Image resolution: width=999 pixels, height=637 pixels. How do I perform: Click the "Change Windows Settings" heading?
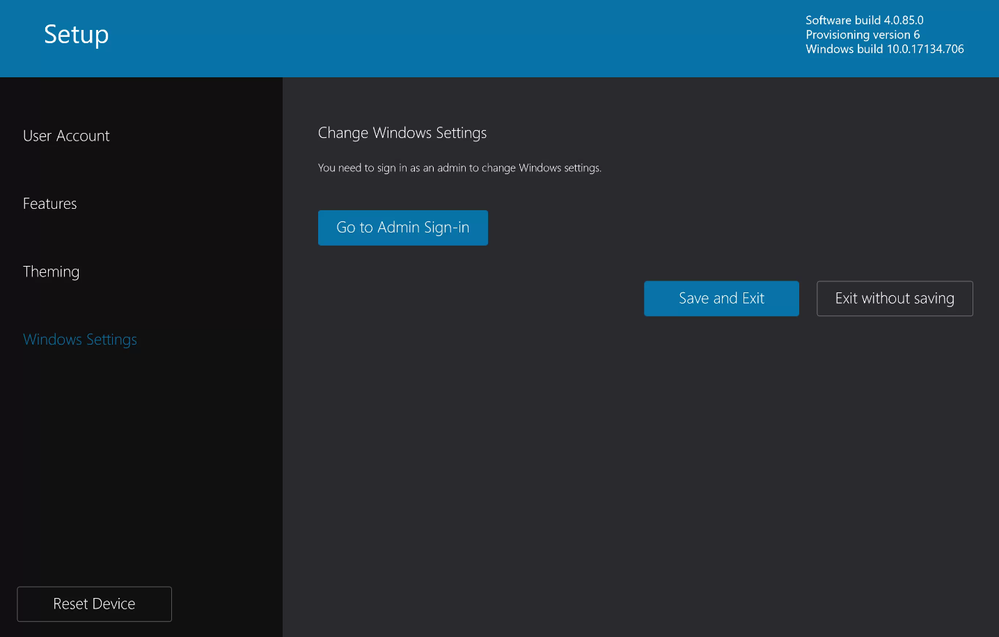402,132
